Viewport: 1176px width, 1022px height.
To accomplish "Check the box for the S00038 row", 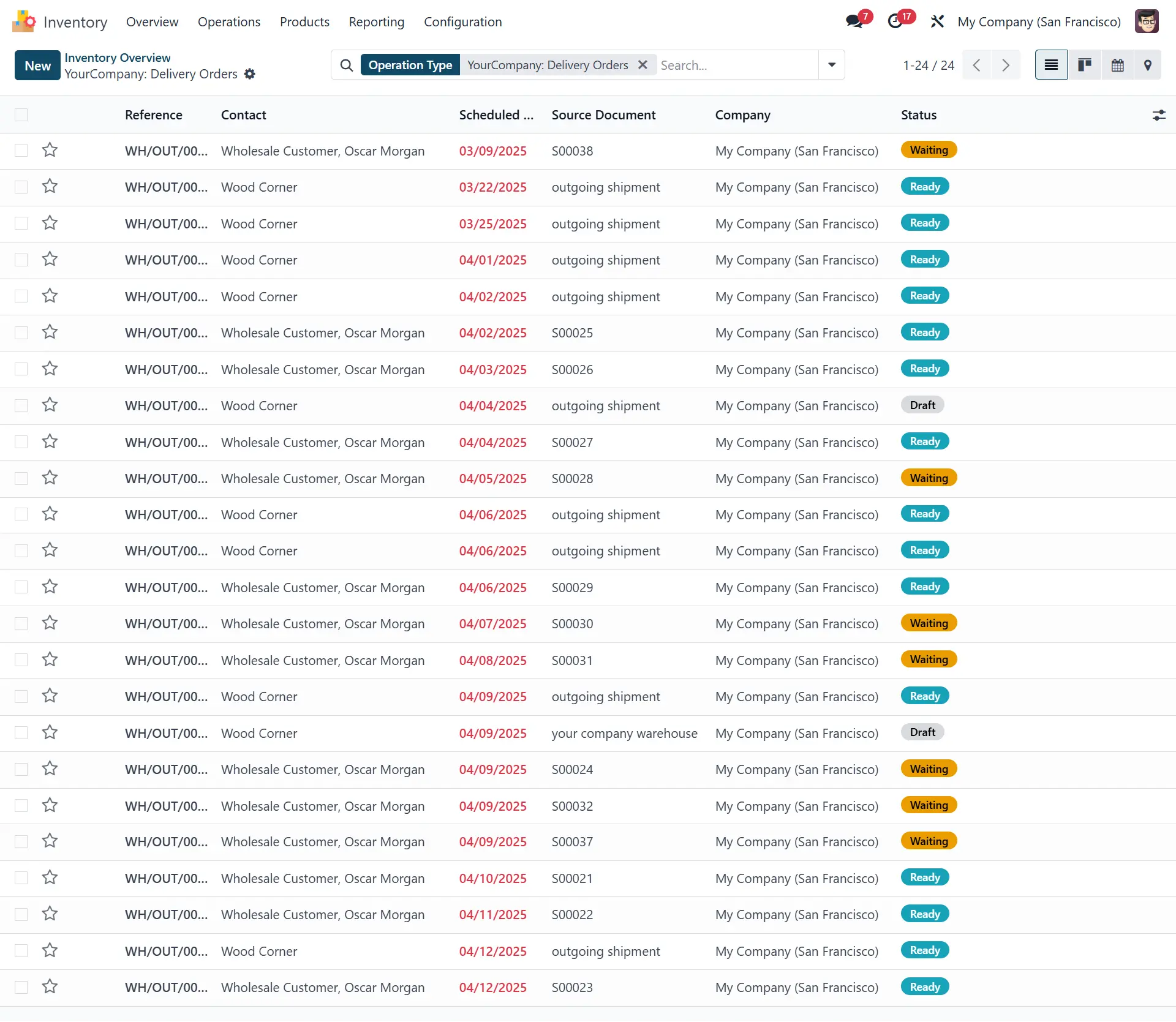I will (21, 151).
